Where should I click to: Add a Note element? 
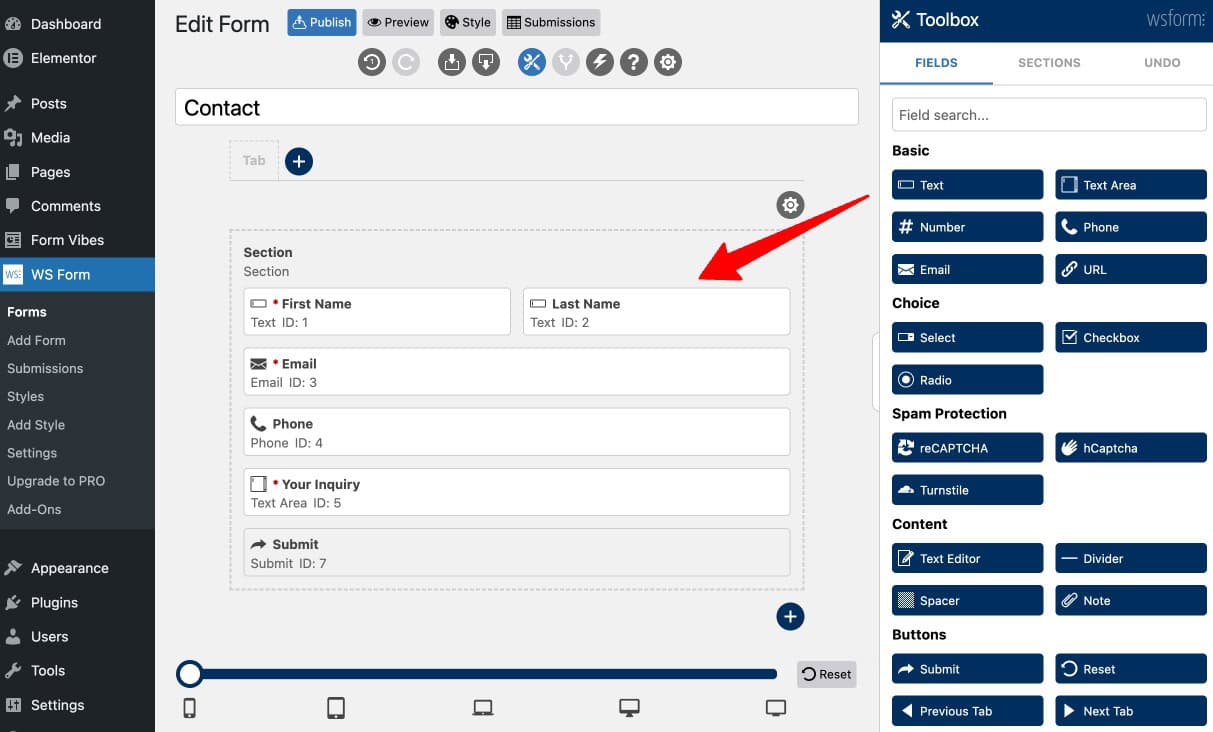coord(1131,600)
